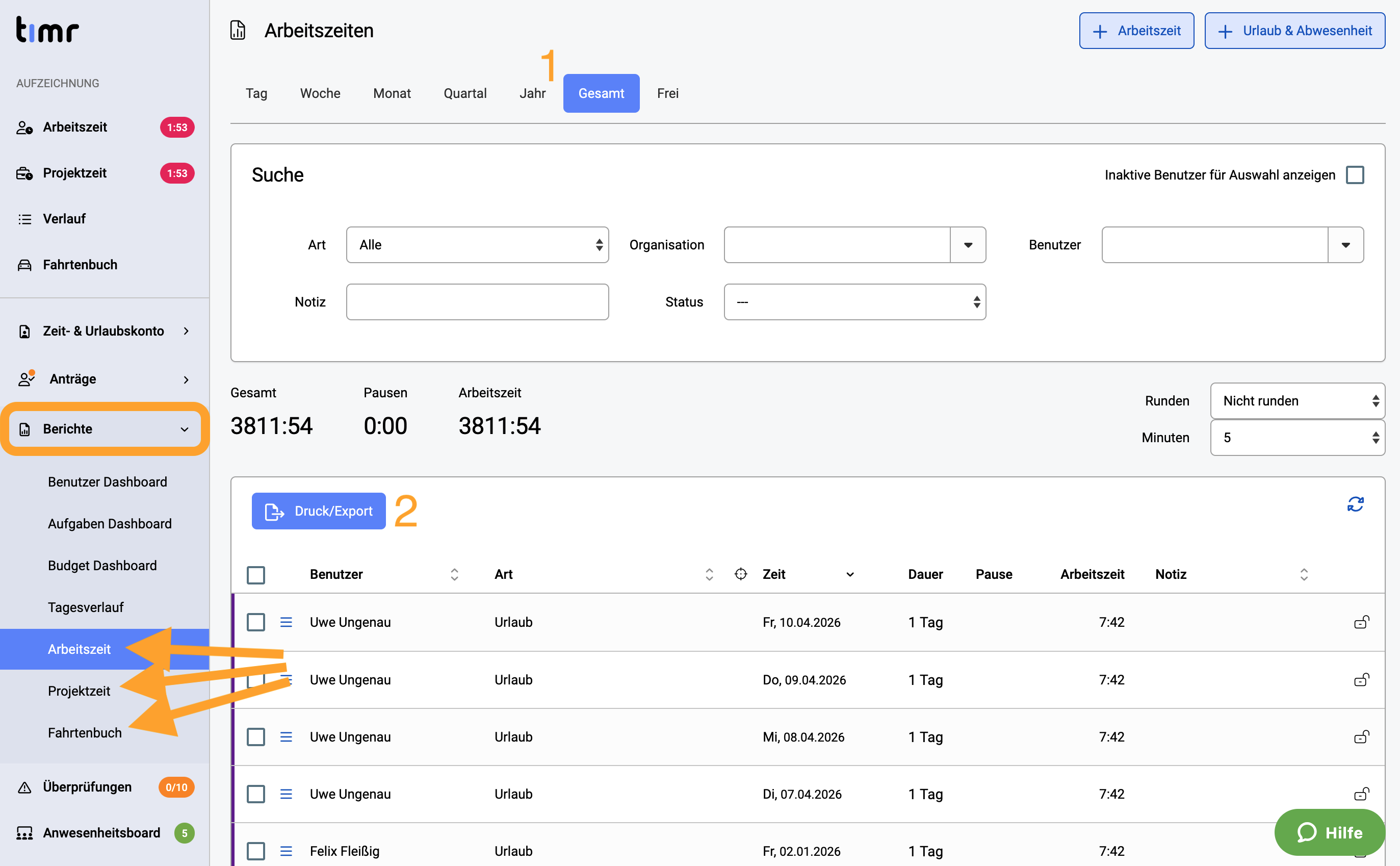Check the Felix Fleißig 02.01.2026 row
The width and height of the screenshot is (1400, 866).
point(256,851)
